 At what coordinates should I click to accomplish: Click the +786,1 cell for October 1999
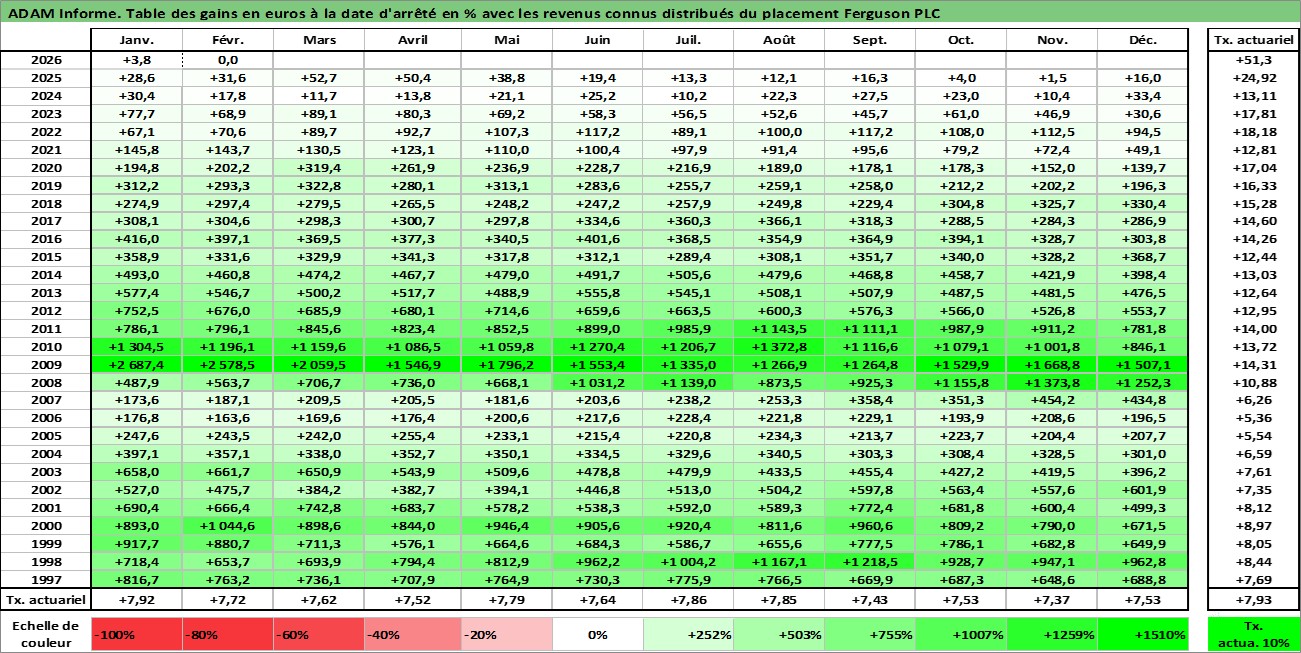961,544
